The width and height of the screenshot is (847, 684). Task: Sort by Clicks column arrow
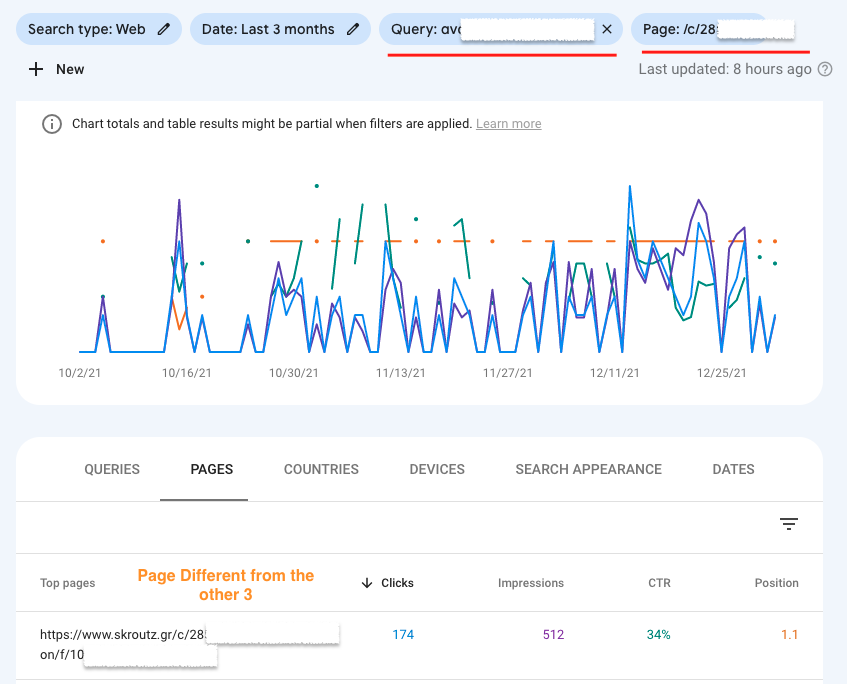(x=367, y=583)
